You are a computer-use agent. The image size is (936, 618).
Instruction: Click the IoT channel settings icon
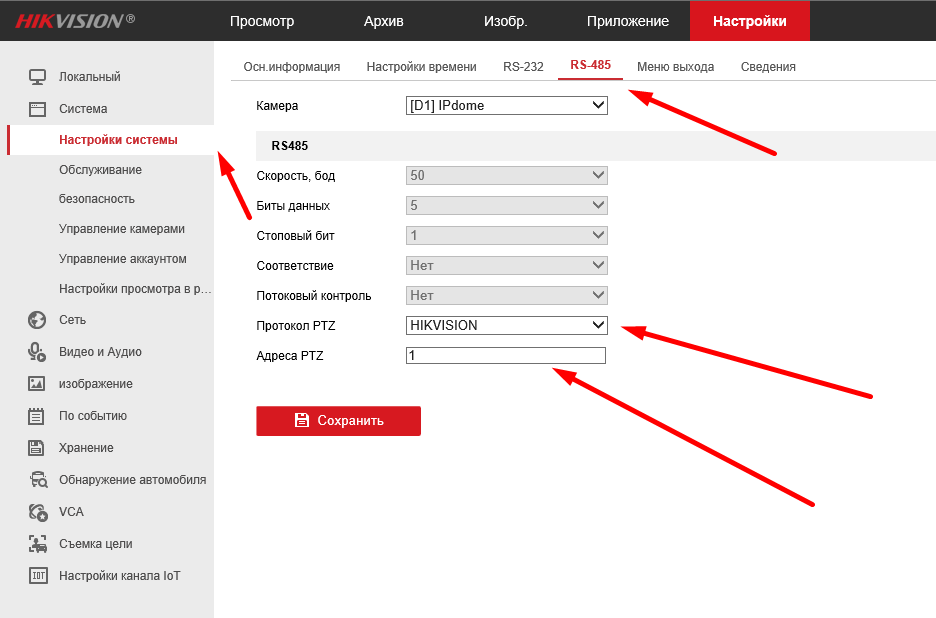coord(38,576)
